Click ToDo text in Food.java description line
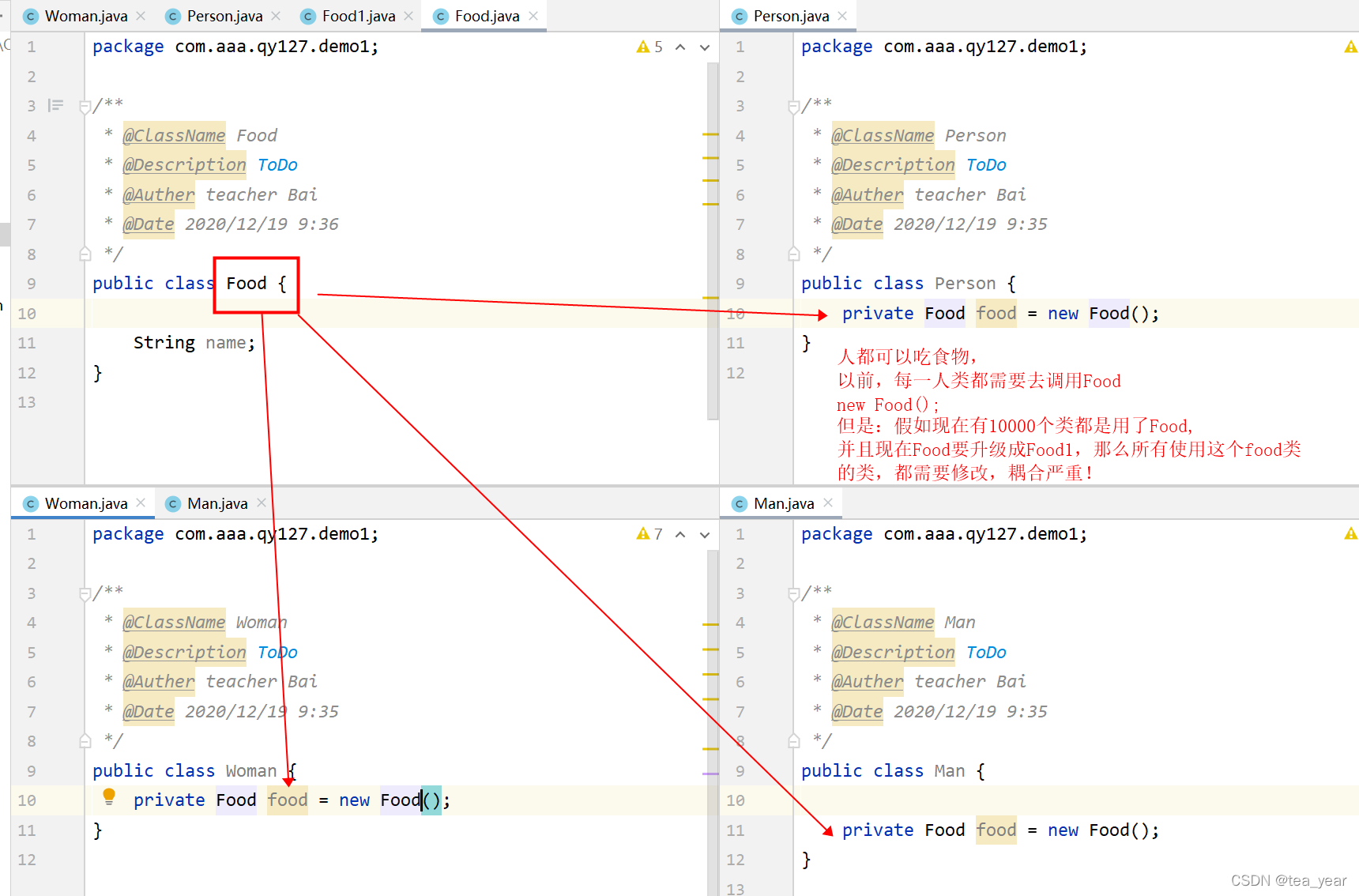 coord(277,165)
